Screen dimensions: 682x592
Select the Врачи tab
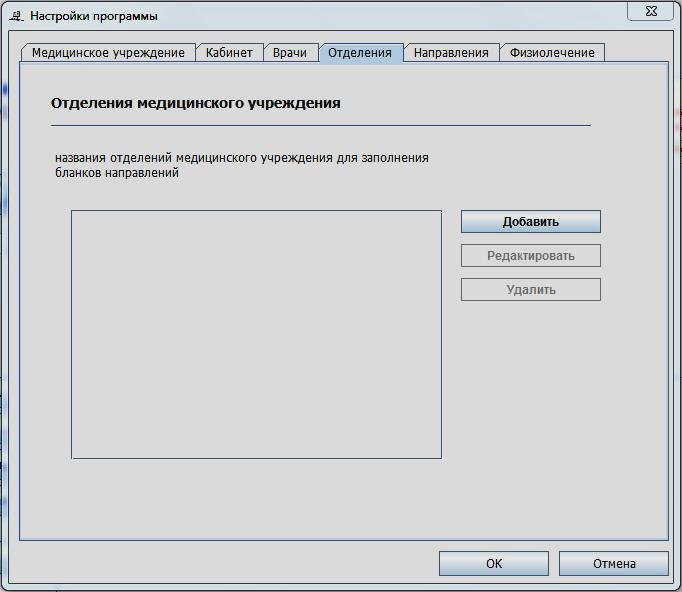(290, 53)
